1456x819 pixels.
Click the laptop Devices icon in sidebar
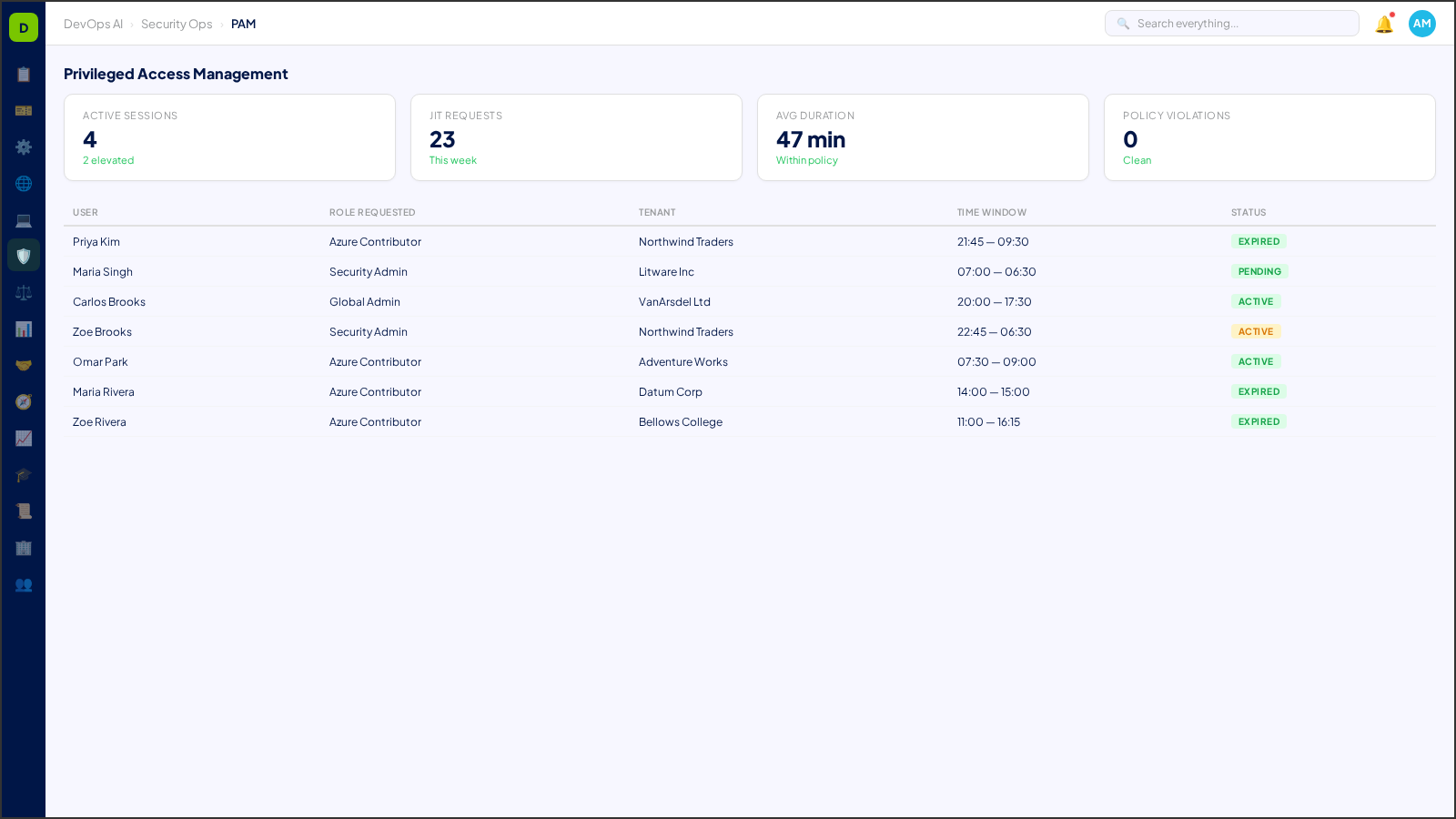click(x=24, y=219)
